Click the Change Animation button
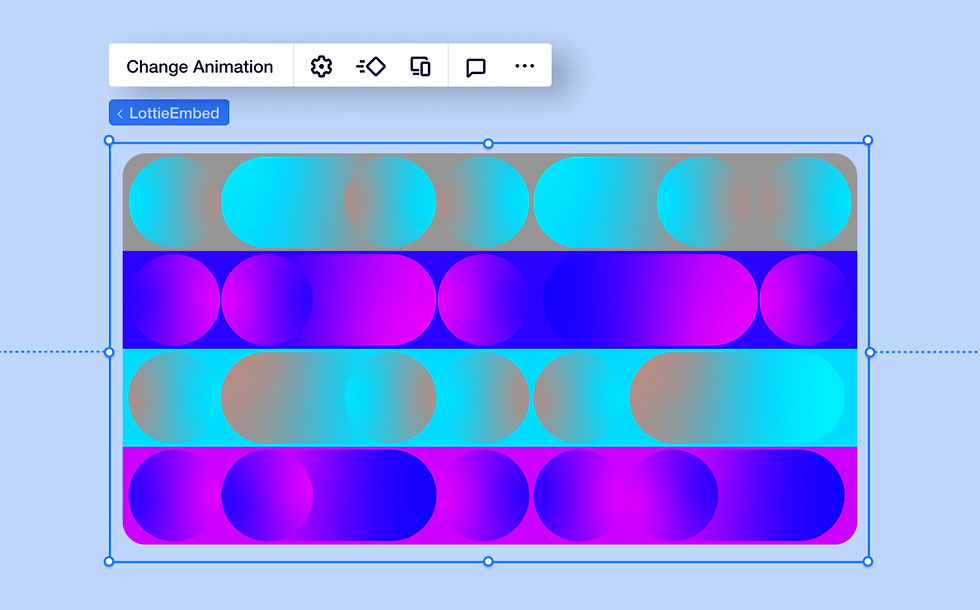Viewport: 980px width, 610px height. click(x=199, y=66)
